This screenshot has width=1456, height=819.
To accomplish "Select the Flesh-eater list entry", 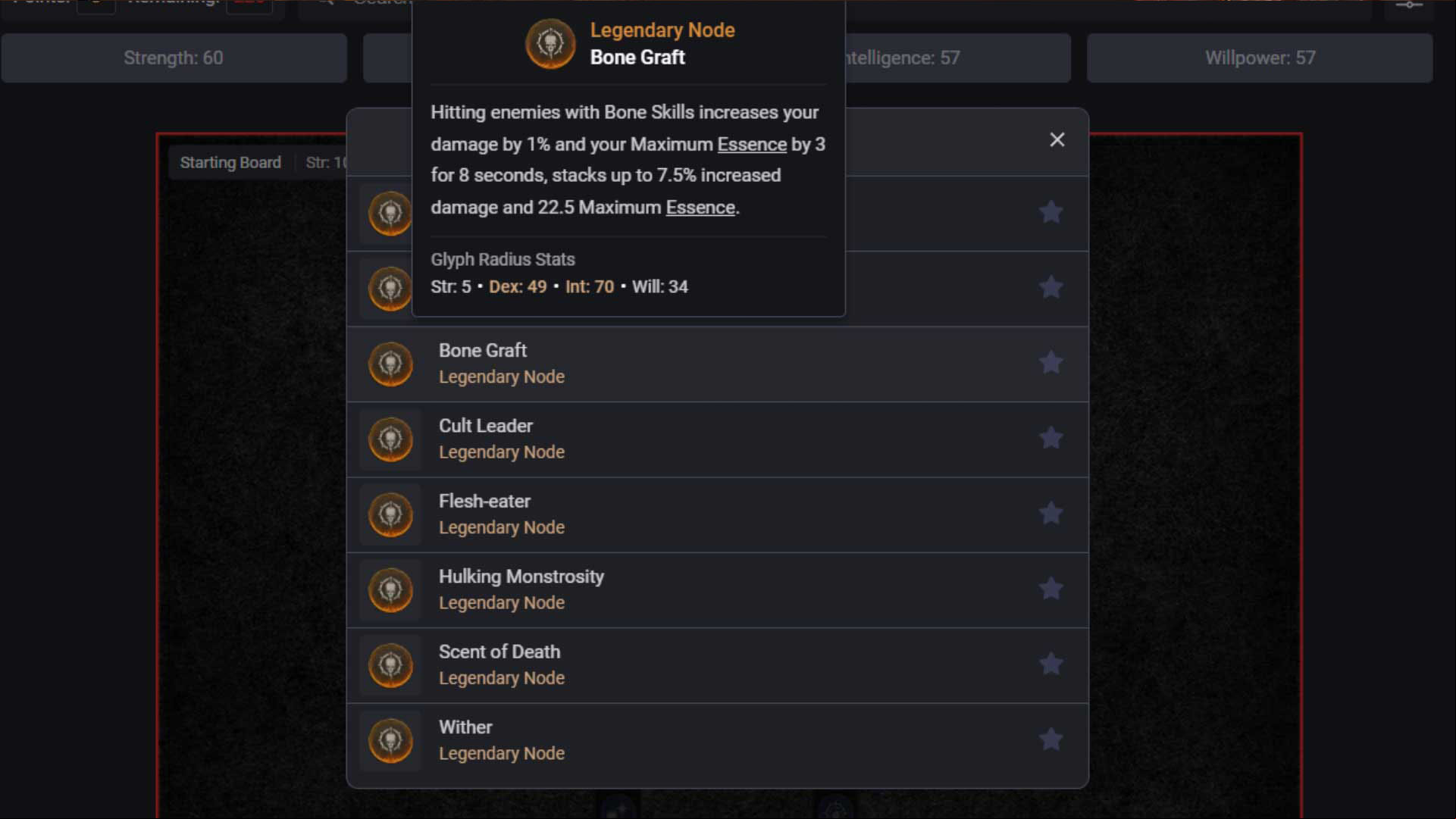I will (x=717, y=514).
